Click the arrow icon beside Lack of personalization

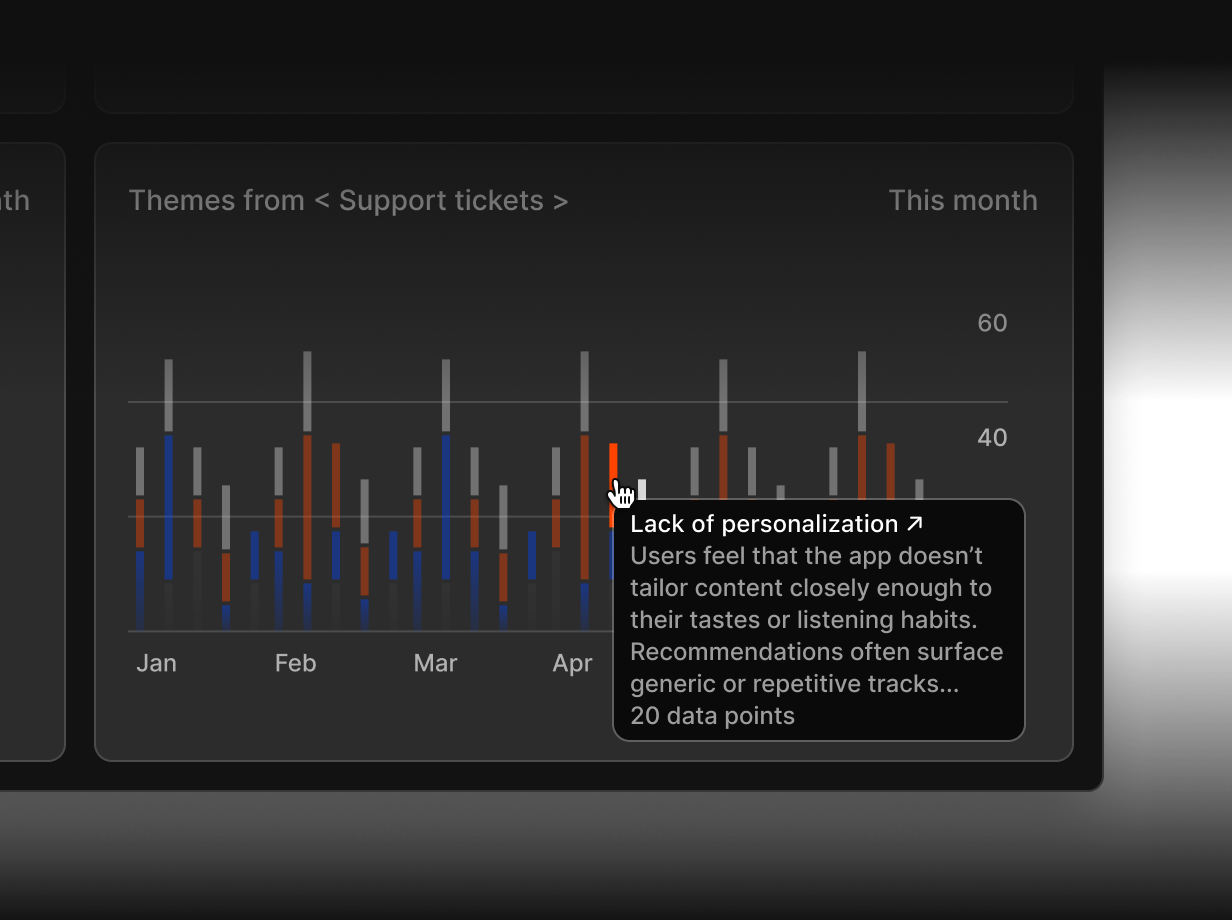[x=914, y=523]
